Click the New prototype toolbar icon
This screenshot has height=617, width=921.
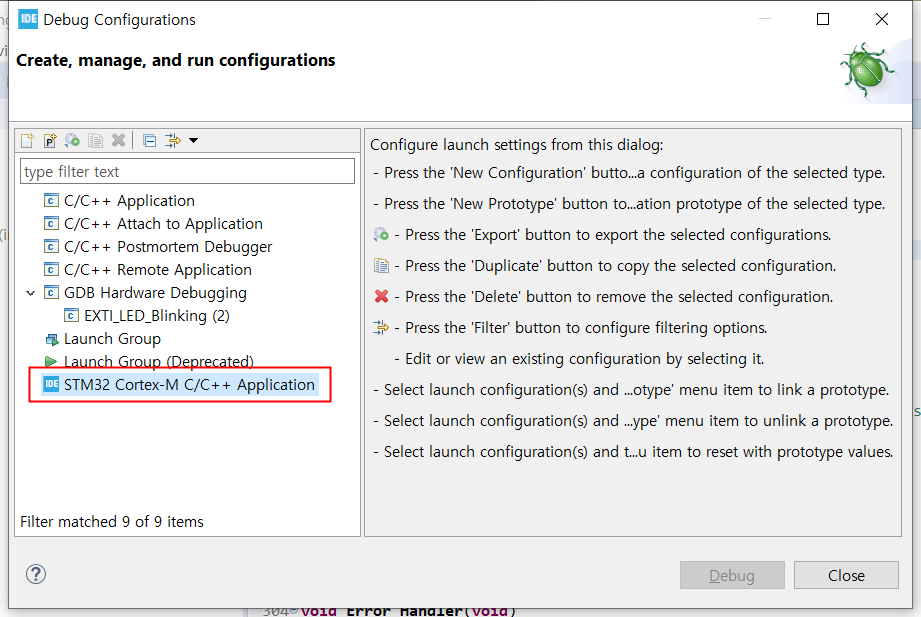pyautogui.click(x=50, y=140)
